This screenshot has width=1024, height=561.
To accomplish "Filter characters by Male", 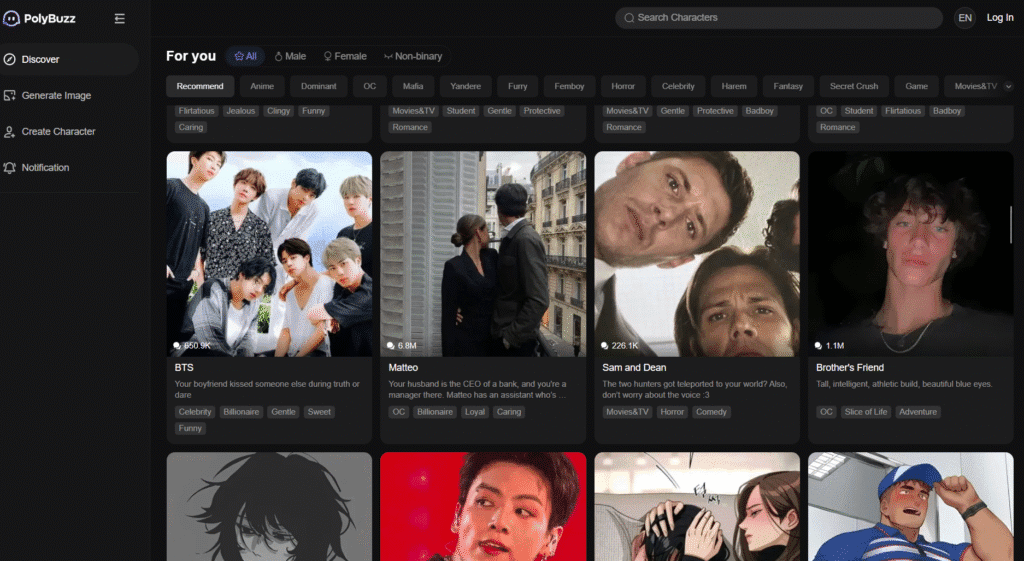I will (x=290, y=56).
